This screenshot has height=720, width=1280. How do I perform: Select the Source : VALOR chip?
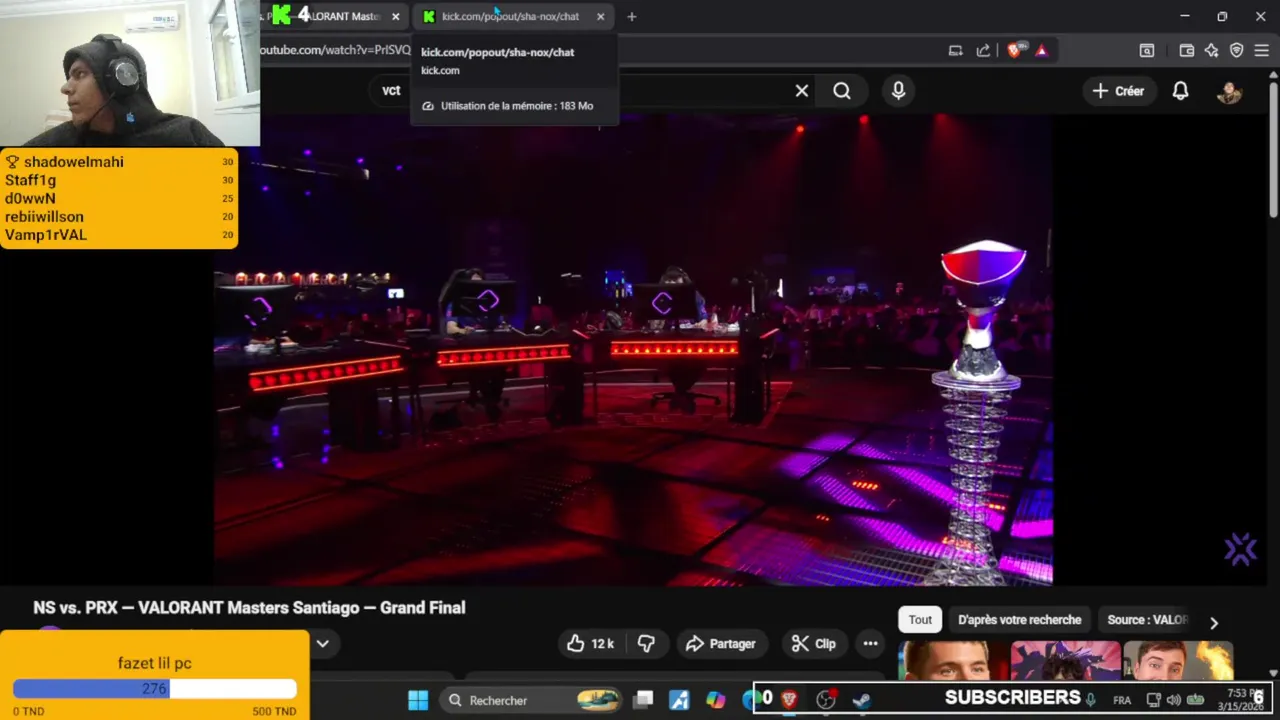(1147, 620)
